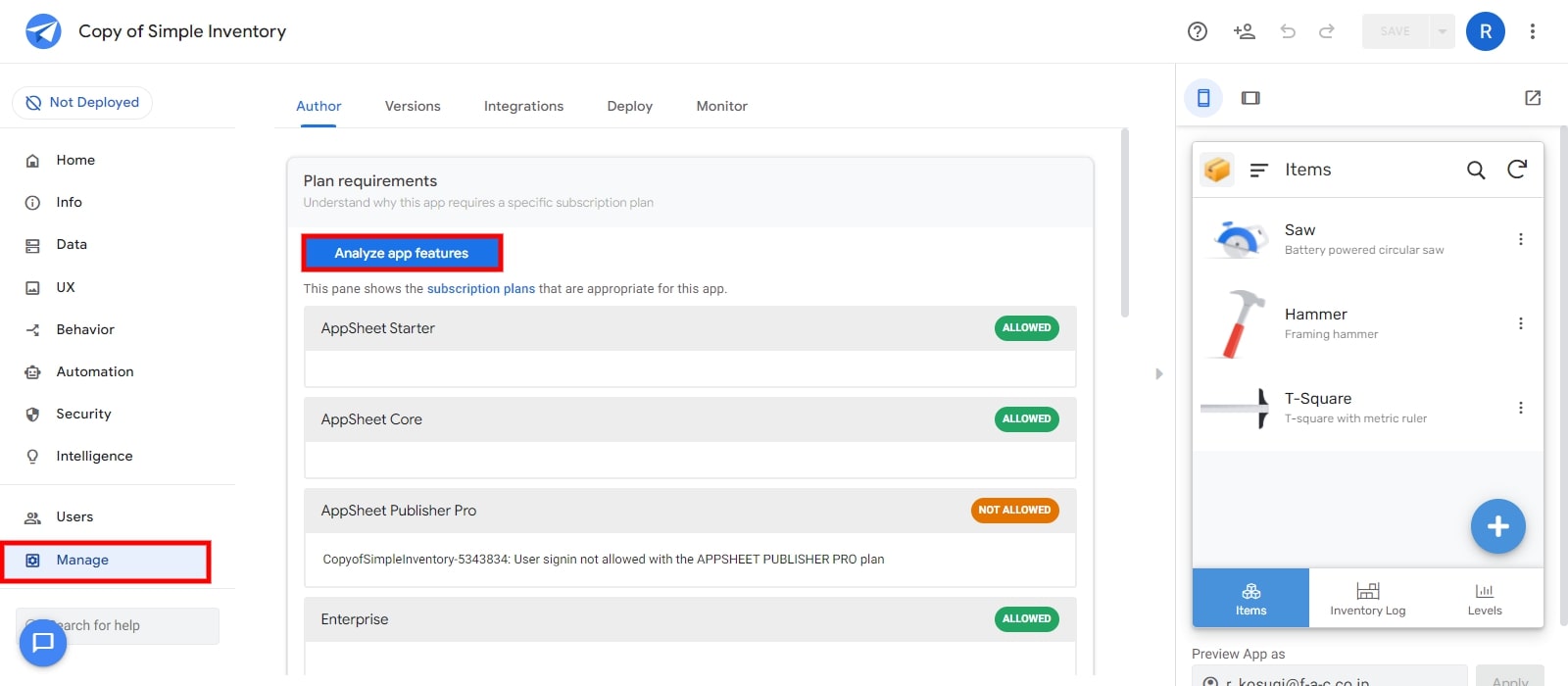The height and width of the screenshot is (686, 1568).
Task: Switch preview to tablet view
Action: coord(1250,98)
